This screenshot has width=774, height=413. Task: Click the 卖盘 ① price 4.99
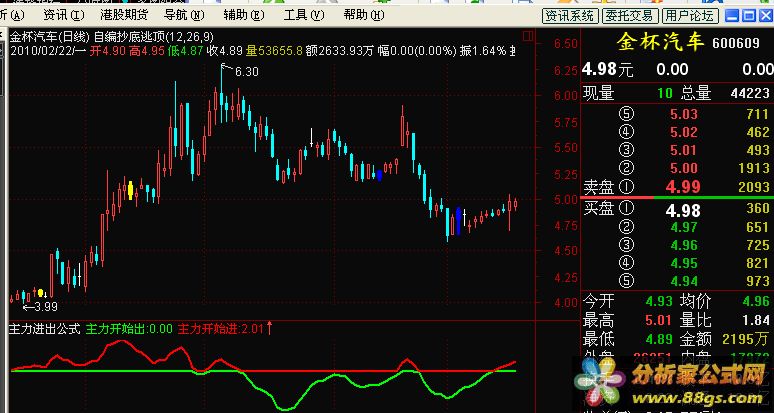coord(683,187)
